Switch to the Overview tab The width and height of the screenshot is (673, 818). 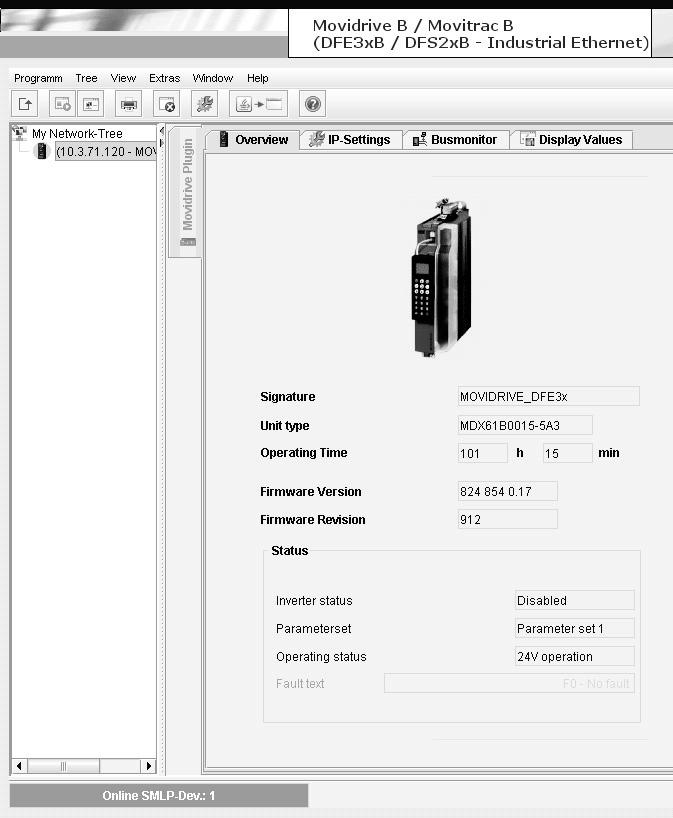click(253, 140)
